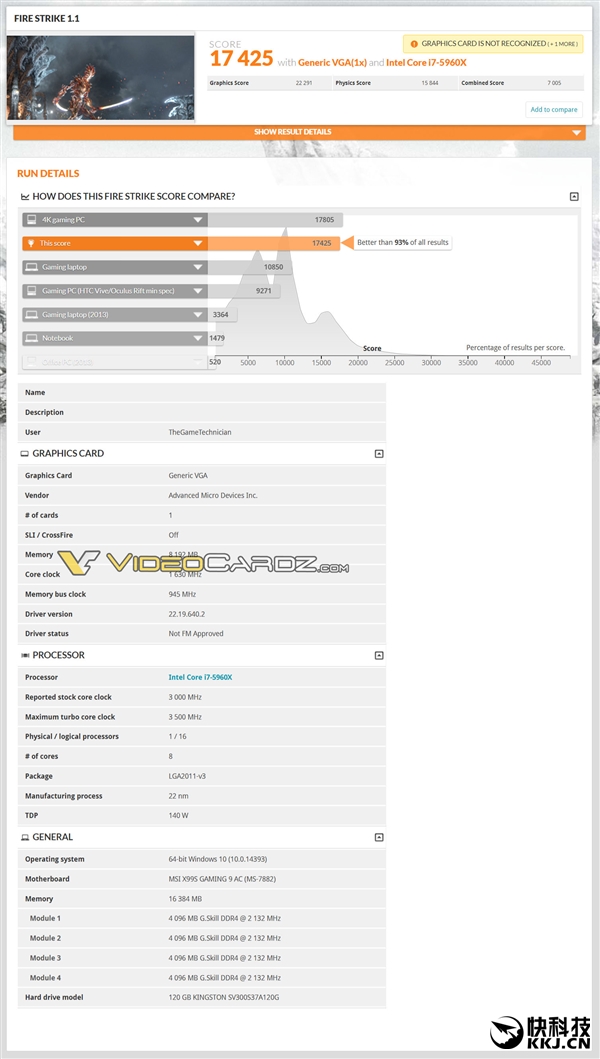Click the Module 4 memory value
This screenshot has height=1059, width=600.
[x=224, y=978]
